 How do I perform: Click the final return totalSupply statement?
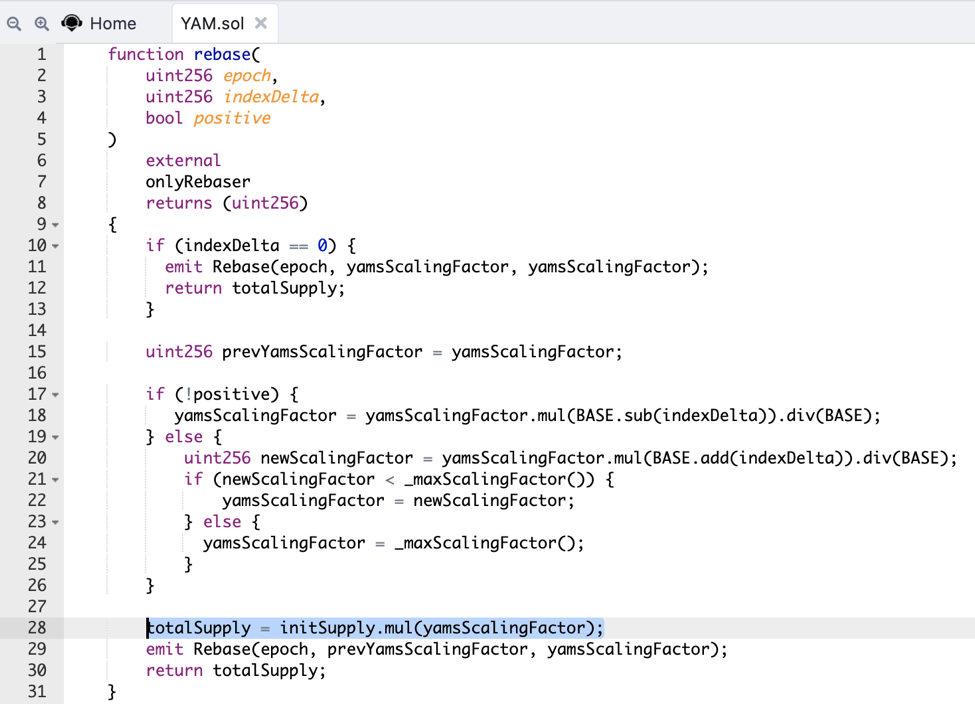235,670
